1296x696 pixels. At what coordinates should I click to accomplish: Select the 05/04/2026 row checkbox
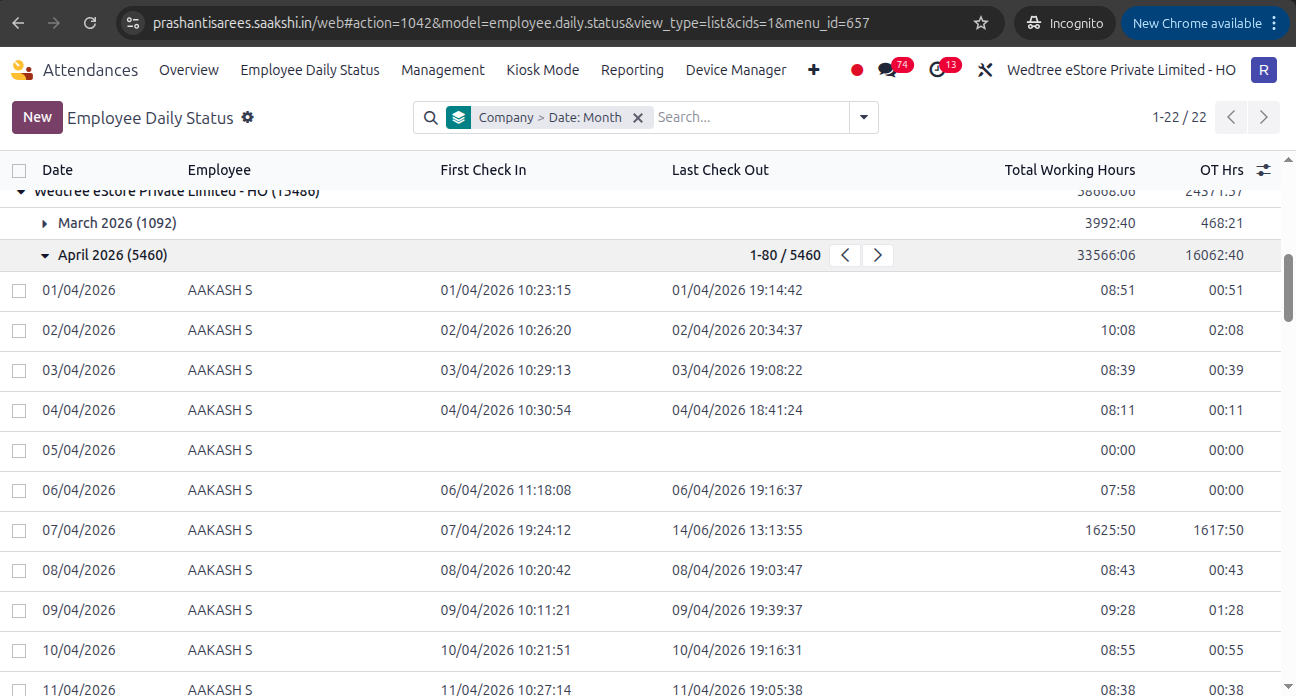pos(19,451)
